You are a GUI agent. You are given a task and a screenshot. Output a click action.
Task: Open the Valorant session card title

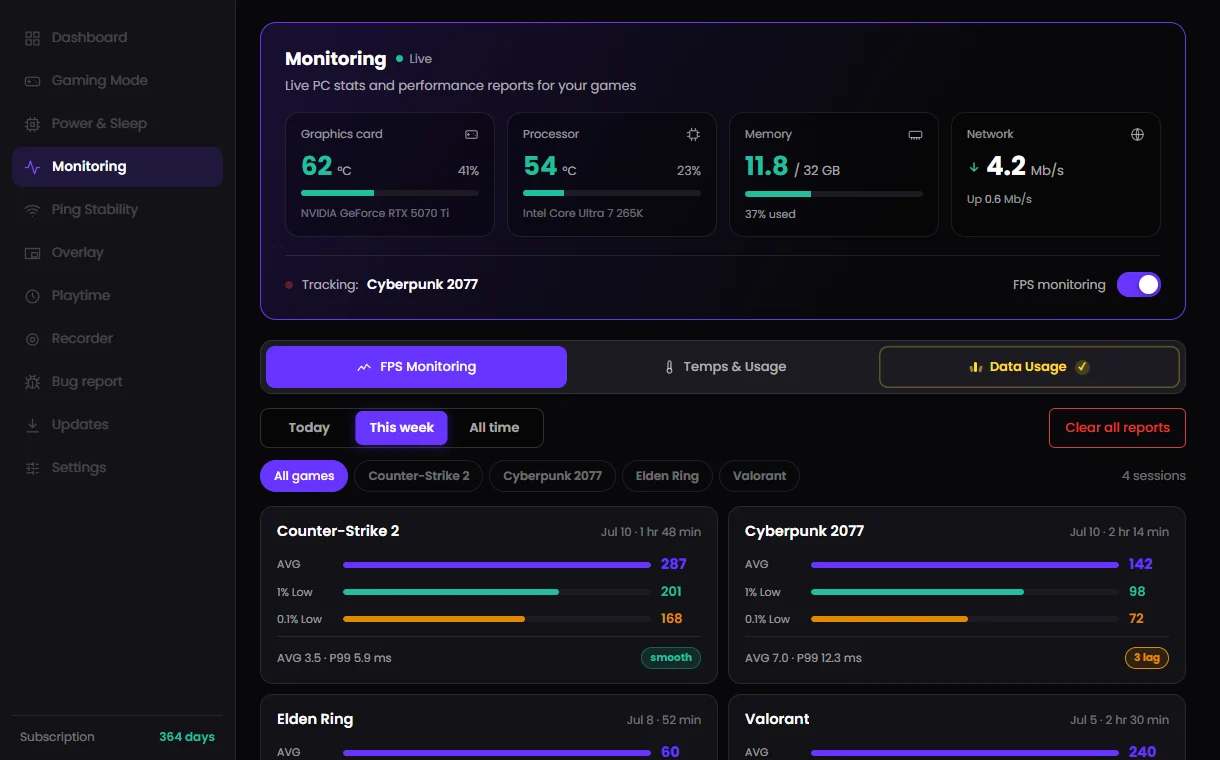(x=777, y=719)
